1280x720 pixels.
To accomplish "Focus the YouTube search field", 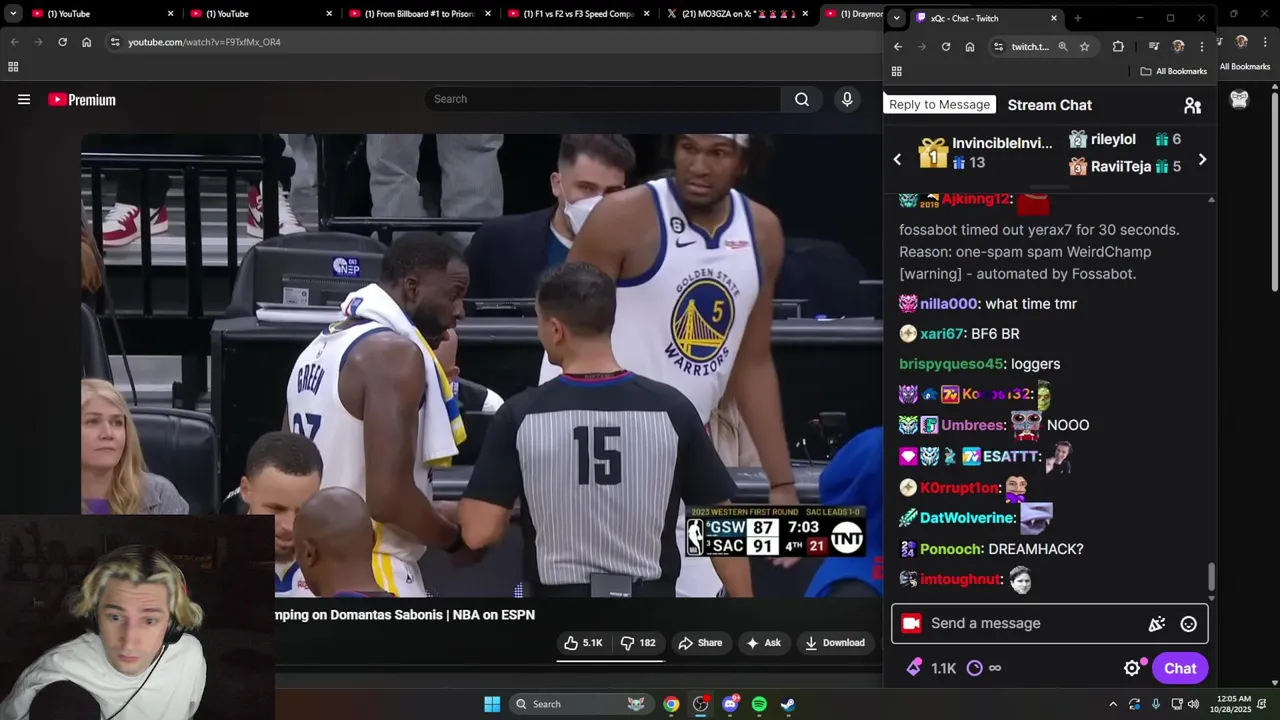I will coord(603,99).
